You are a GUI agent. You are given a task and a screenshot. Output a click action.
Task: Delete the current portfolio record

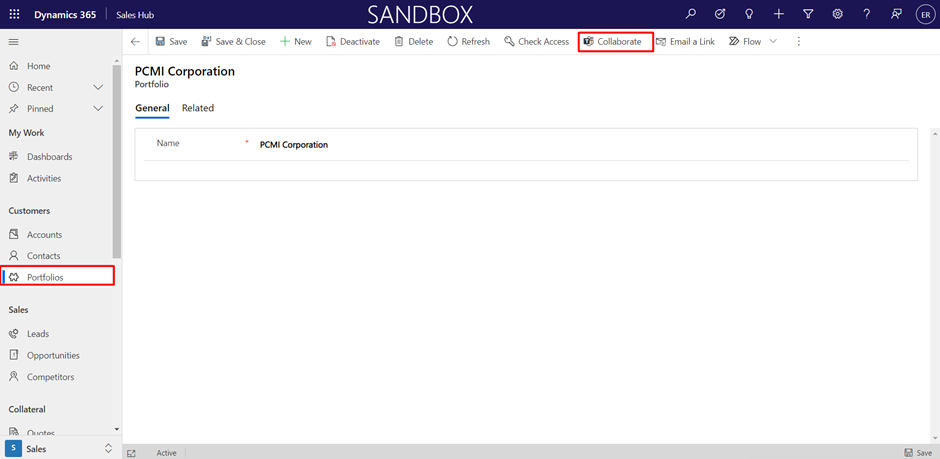(x=414, y=42)
